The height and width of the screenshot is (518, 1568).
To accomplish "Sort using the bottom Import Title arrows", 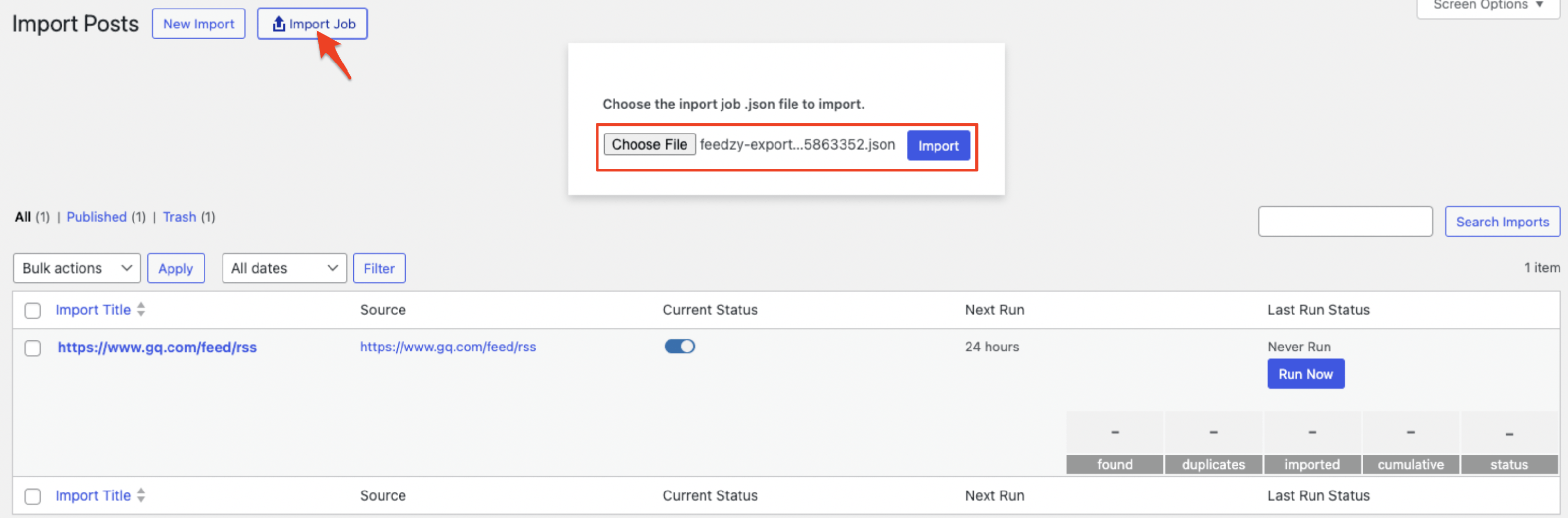I will (141, 495).
